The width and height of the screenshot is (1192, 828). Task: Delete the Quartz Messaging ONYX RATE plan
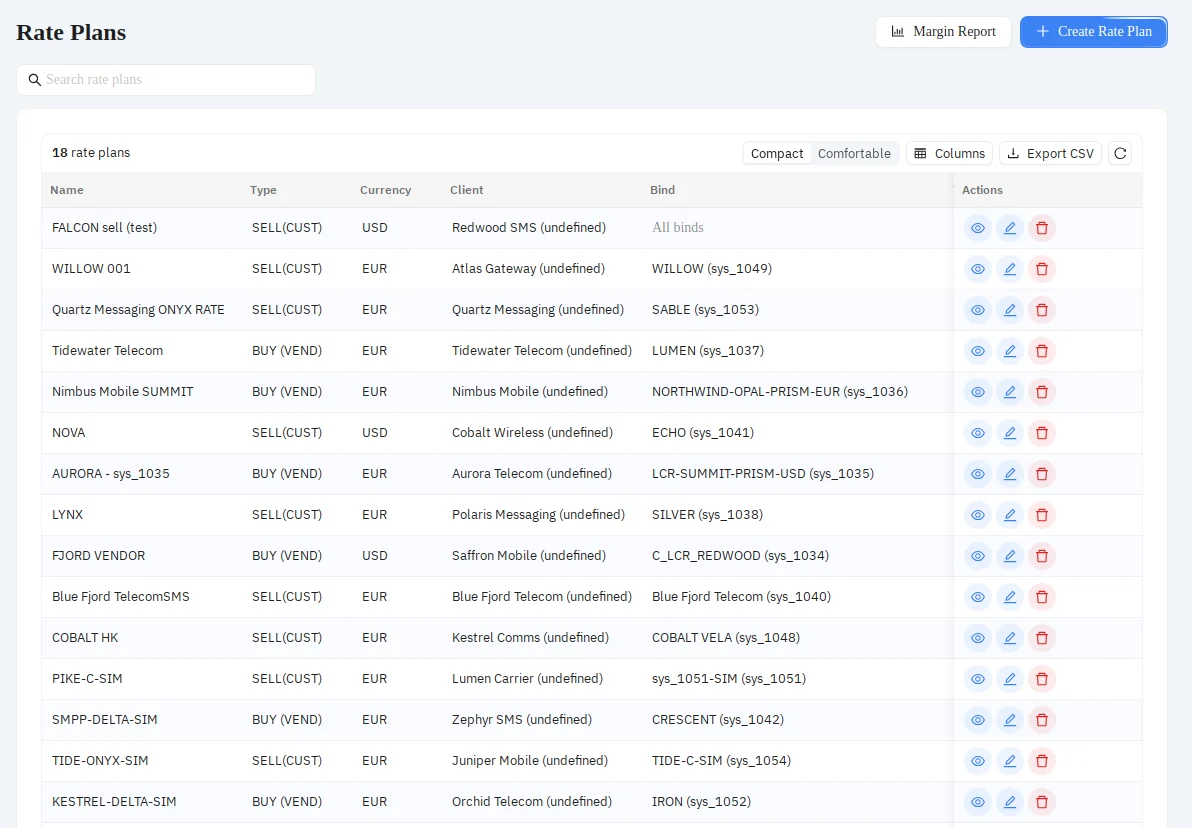coord(1041,310)
